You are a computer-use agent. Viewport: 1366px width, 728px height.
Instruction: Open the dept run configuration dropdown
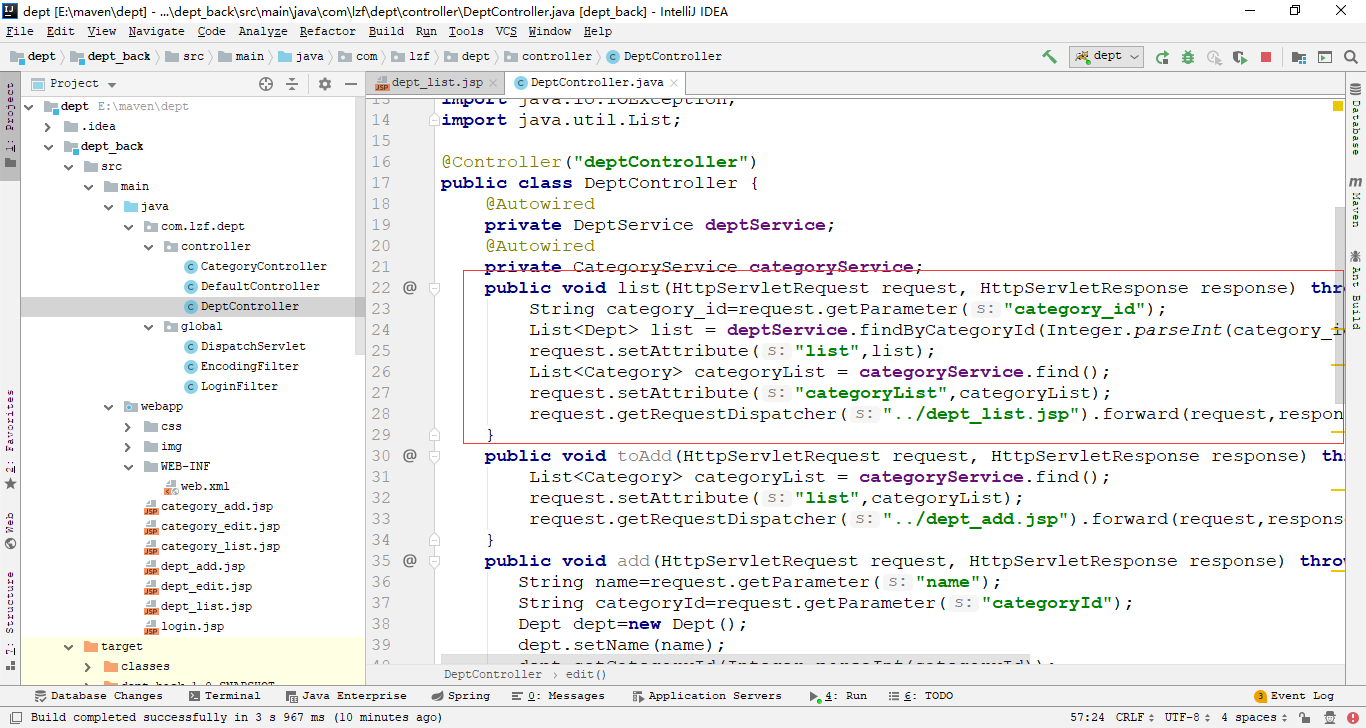pyautogui.click(x=1106, y=57)
